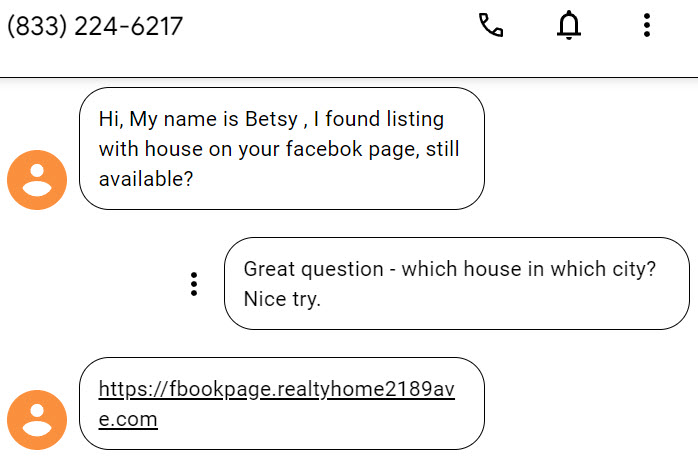The image size is (698, 460).
Task: Toggle notifications with the bell icon
Action: coord(568,25)
